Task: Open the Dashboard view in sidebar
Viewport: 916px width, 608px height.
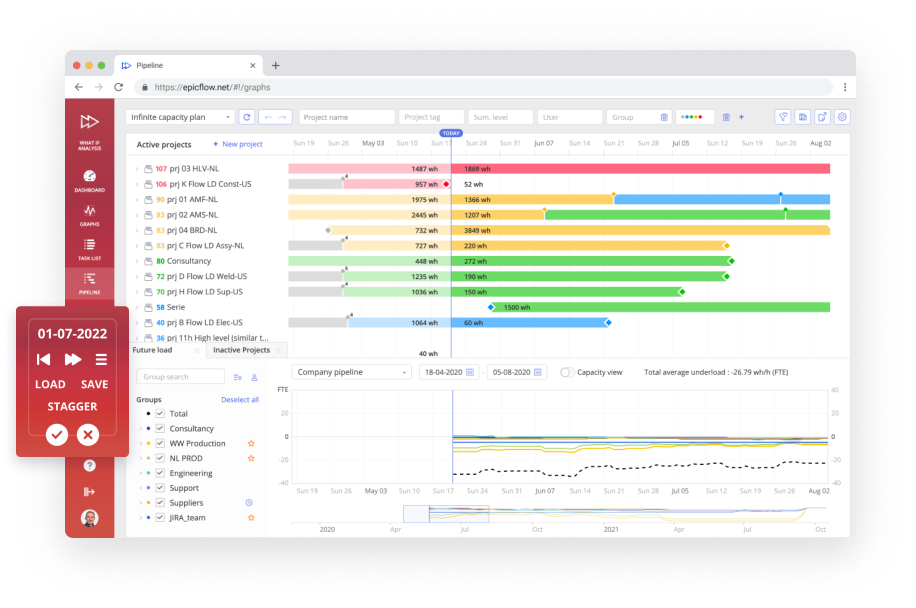Action: coord(89,180)
